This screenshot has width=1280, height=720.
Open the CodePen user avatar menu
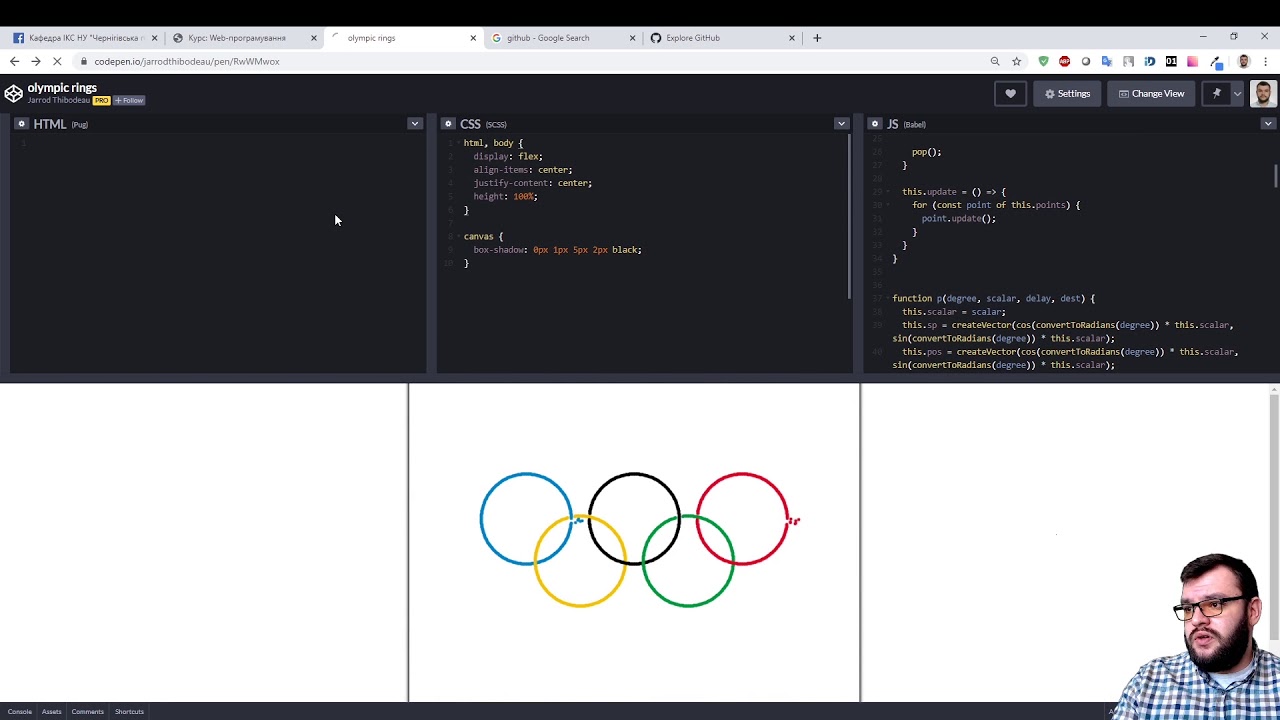click(x=1263, y=94)
